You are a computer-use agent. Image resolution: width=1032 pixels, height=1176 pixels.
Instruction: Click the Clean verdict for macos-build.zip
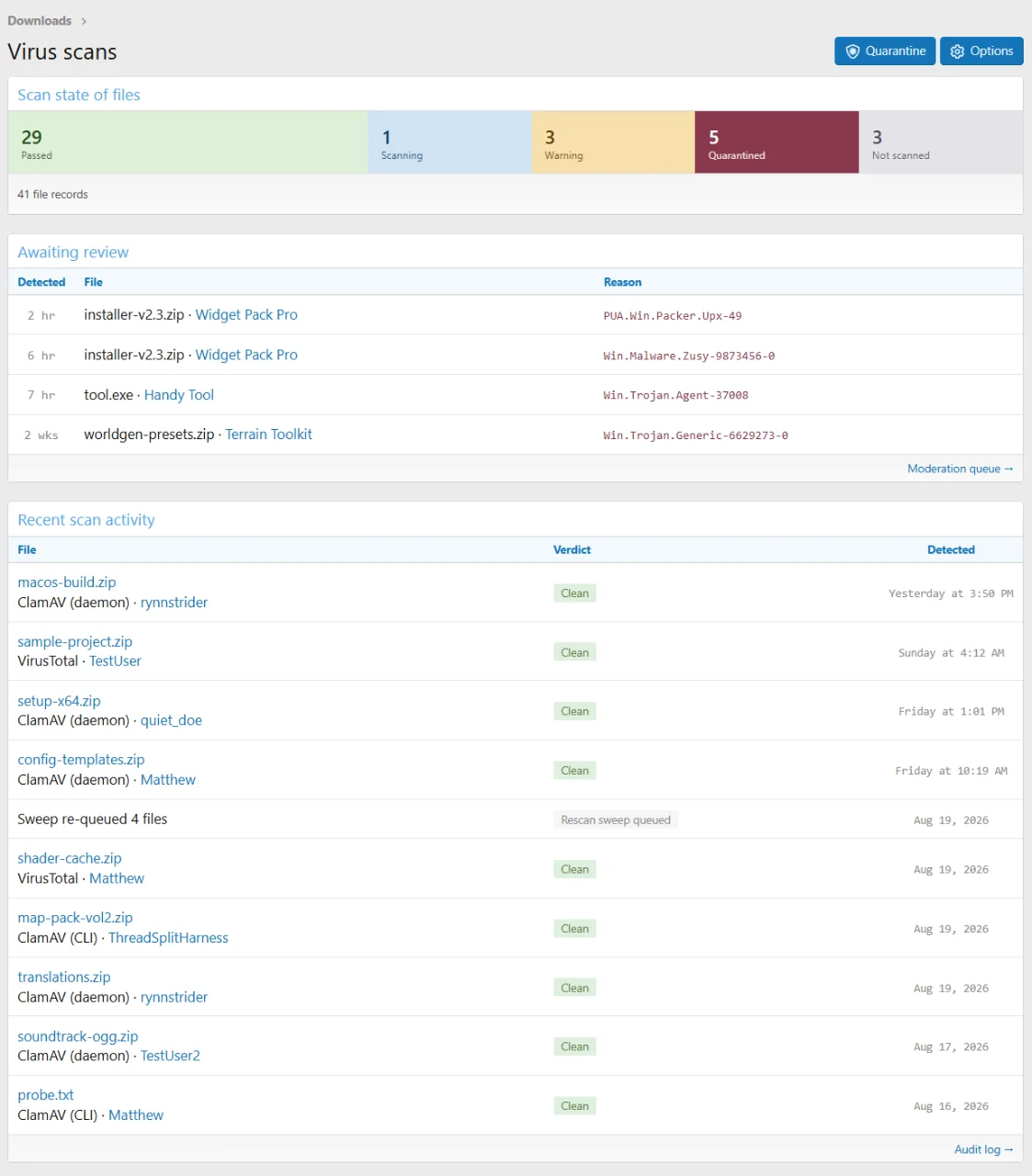pyautogui.click(x=574, y=593)
